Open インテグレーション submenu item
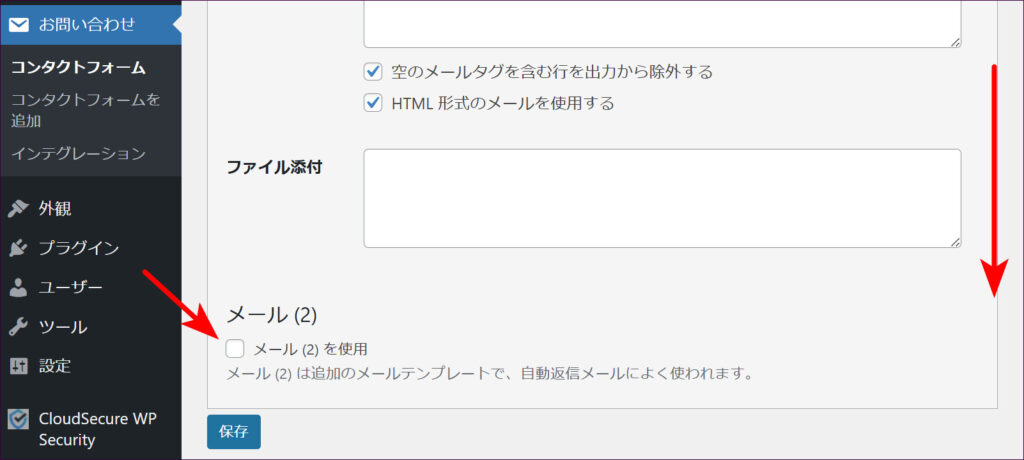 pos(78,154)
